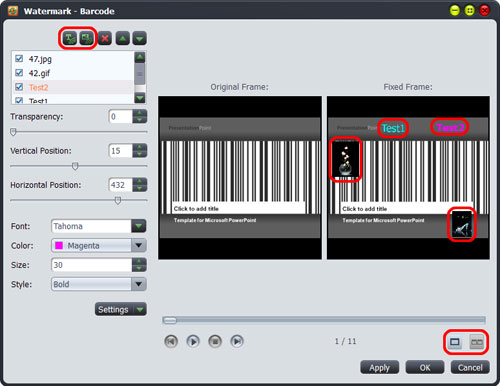The image size is (500, 386).
Task: Delete selected watermark with red X
Action: (x=105, y=39)
